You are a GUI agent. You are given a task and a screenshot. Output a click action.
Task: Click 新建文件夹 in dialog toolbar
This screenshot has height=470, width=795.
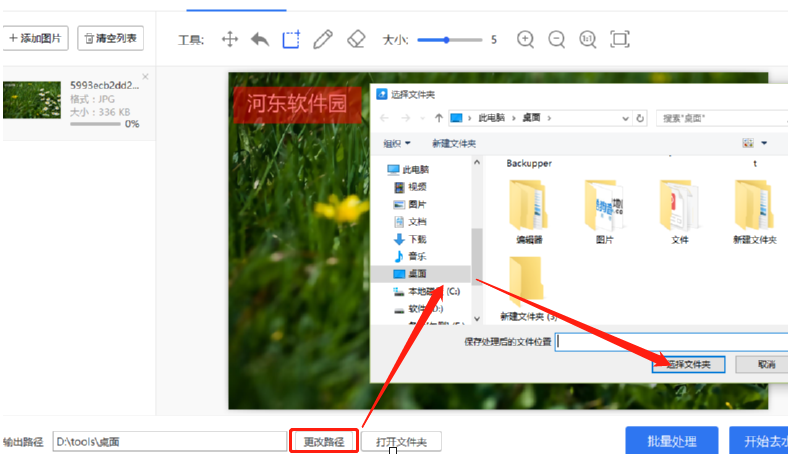(x=454, y=144)
